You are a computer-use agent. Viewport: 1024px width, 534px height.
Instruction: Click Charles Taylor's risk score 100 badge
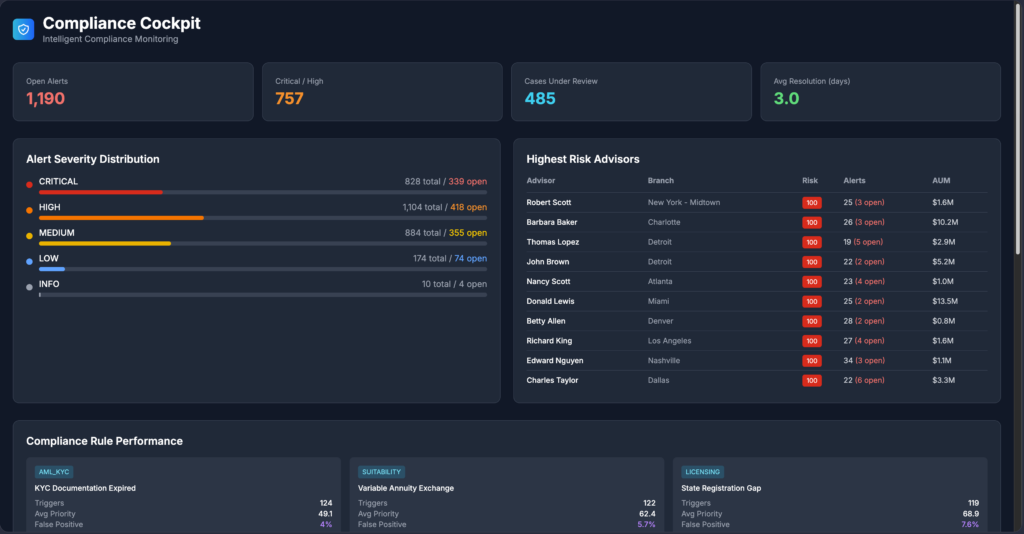pos(811,381)
